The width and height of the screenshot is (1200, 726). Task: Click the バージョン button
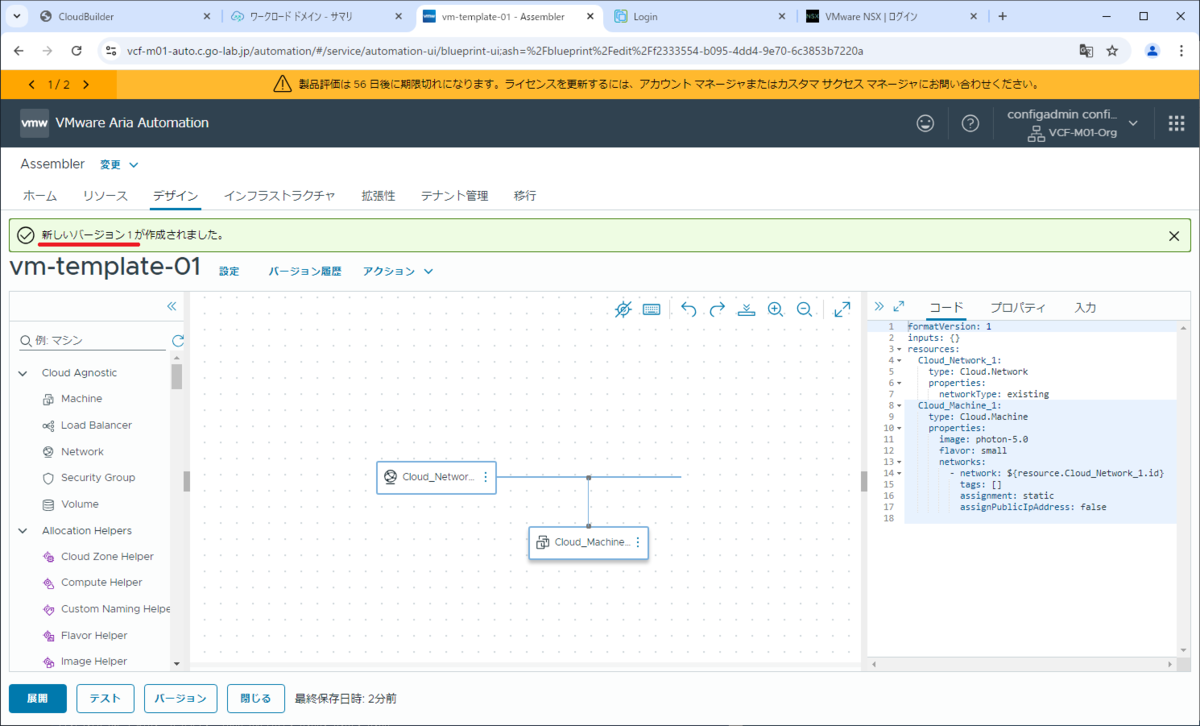(x=180, y=698)
